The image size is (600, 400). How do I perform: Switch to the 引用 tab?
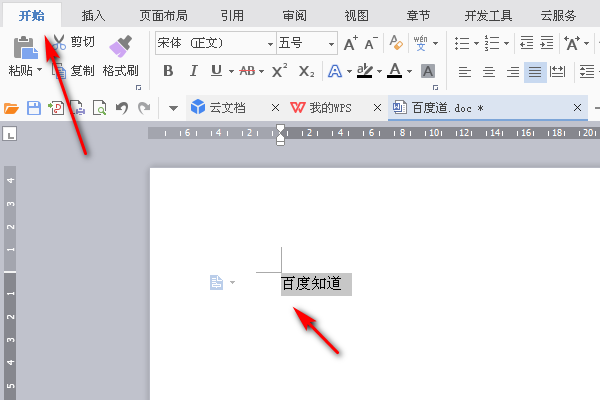[232, 16]
